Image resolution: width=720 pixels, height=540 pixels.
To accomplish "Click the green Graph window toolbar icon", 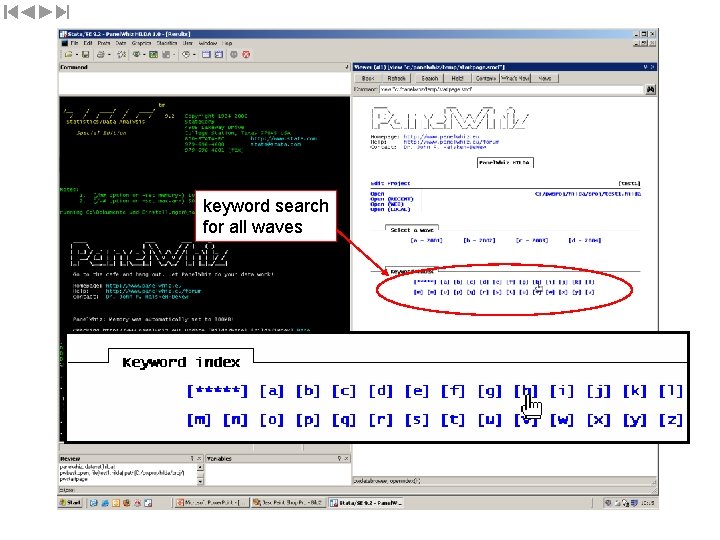I will click(x=153, y=55).
